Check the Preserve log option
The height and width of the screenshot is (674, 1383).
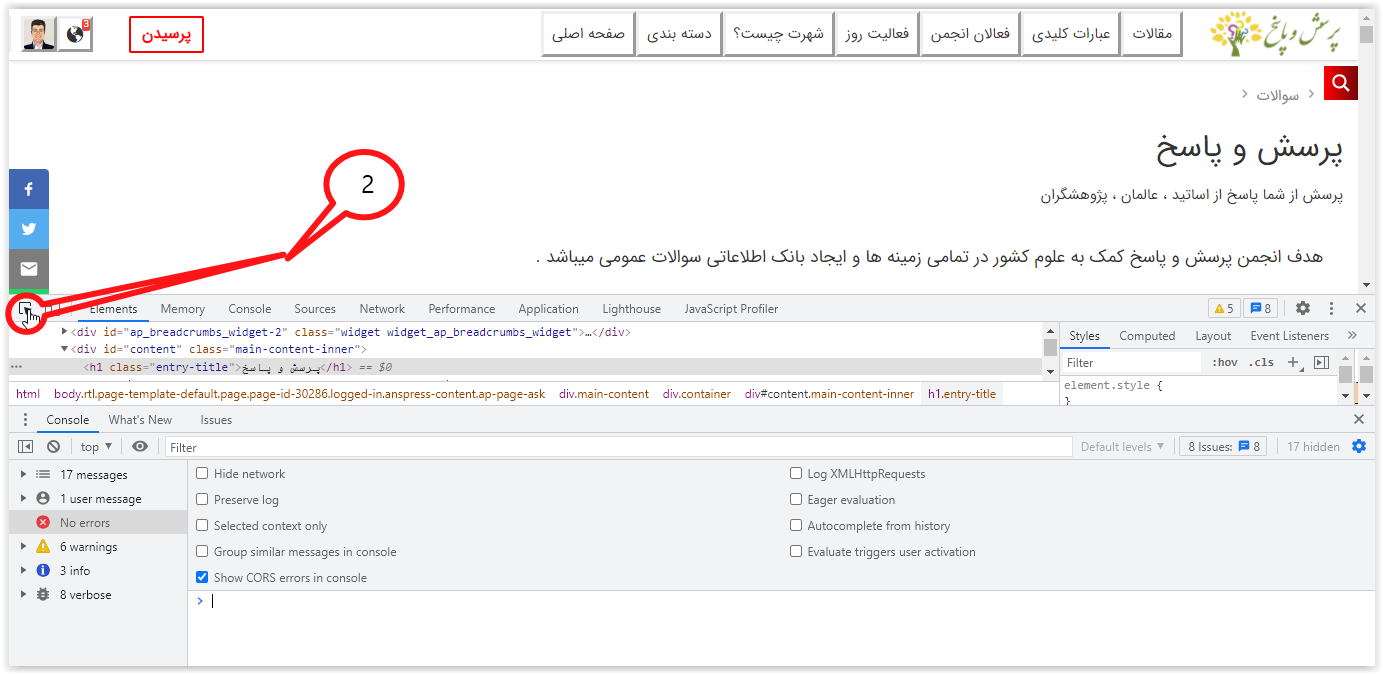coord(203,500)
